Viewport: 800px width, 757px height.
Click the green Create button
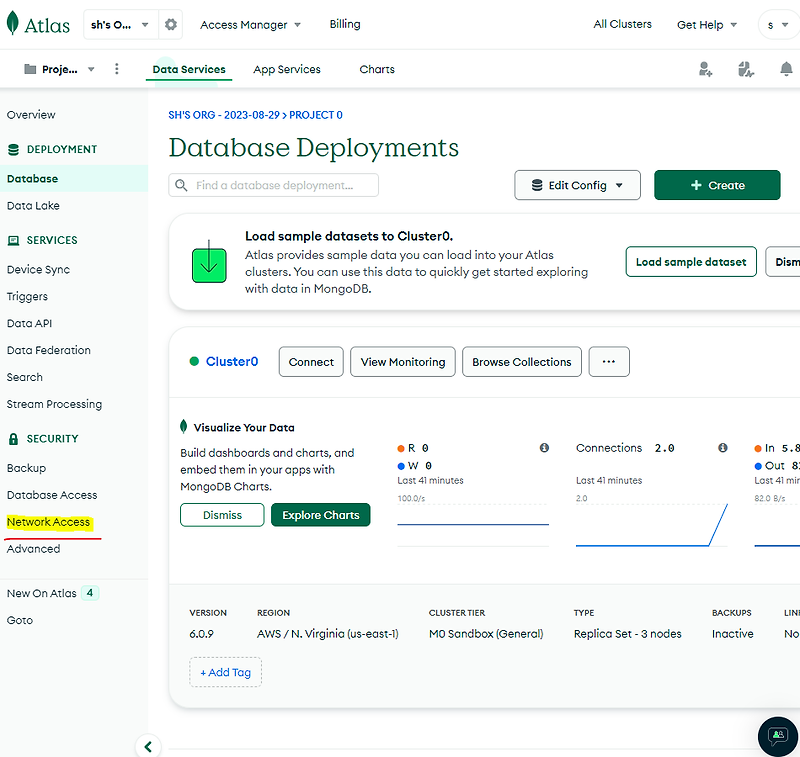tap(717, 185)
